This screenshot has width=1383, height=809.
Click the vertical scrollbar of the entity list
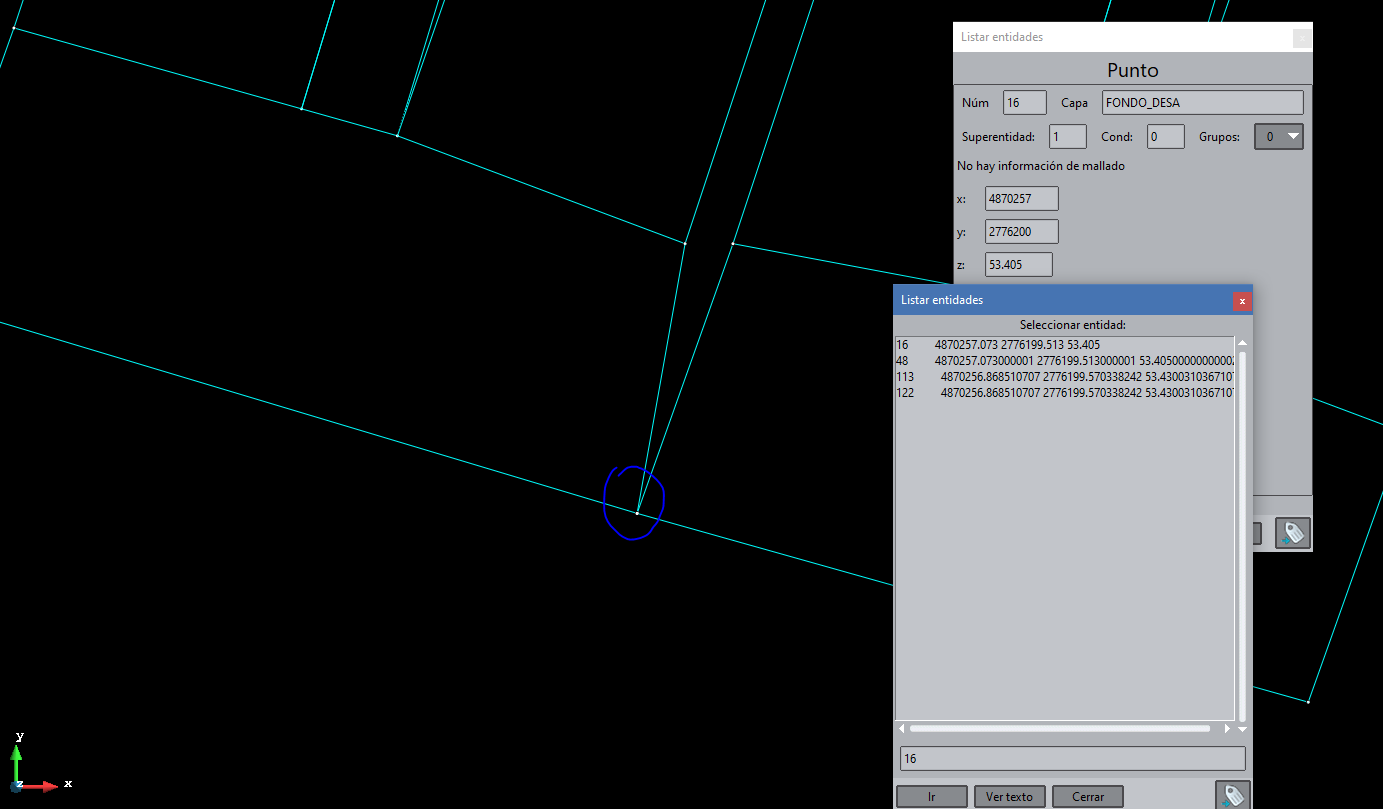coord(1242,535)
